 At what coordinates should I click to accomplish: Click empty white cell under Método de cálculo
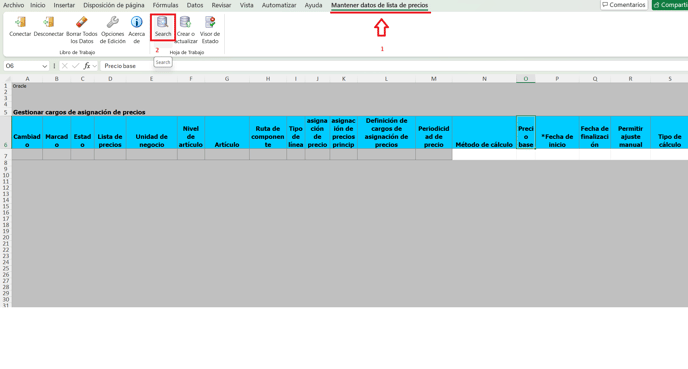click(484, 154)
